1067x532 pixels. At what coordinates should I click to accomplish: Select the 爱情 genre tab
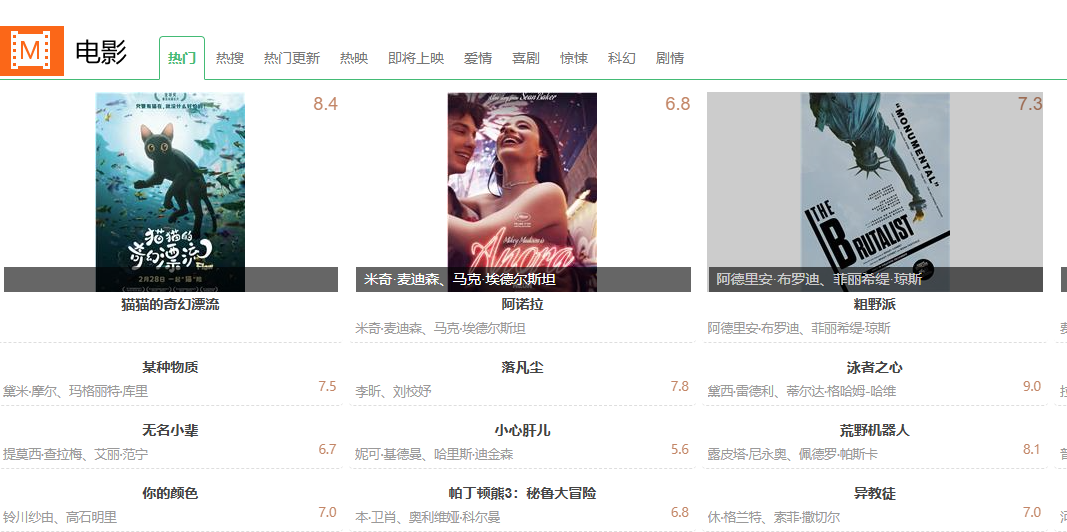[x=478, y=59]
